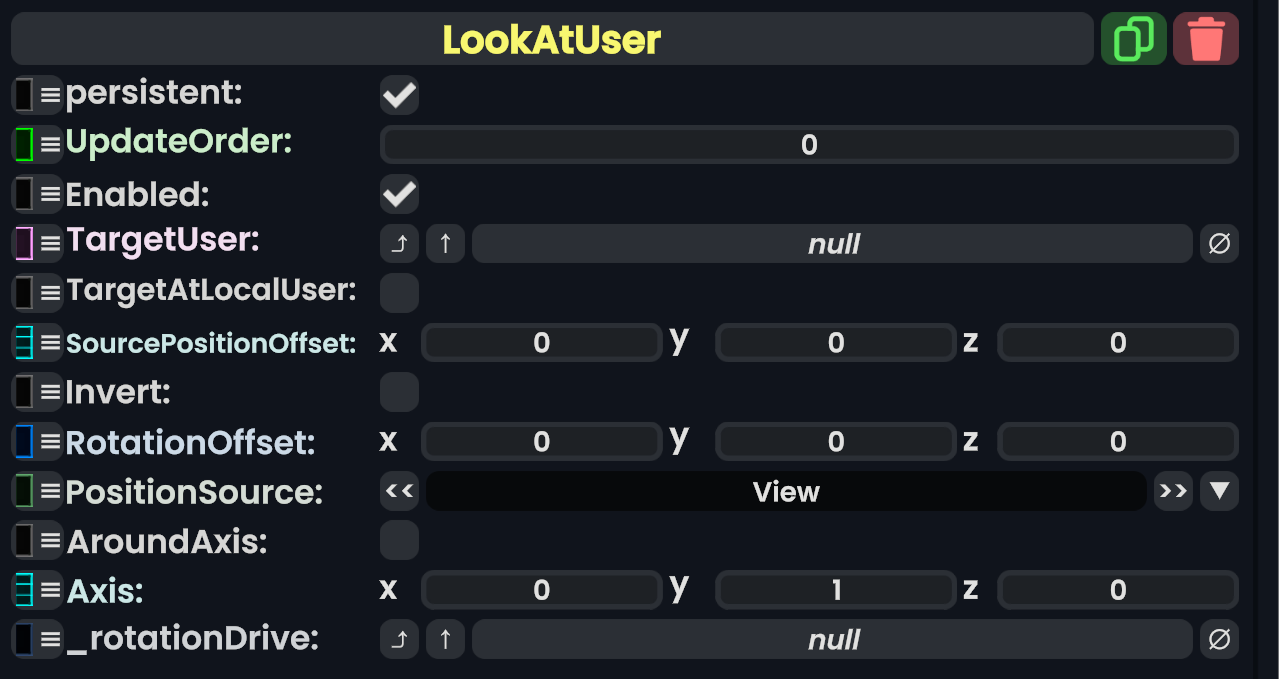Click the UpdateOrder value field
This screenshot has width=1279, height=679.
tap(808, 145)
